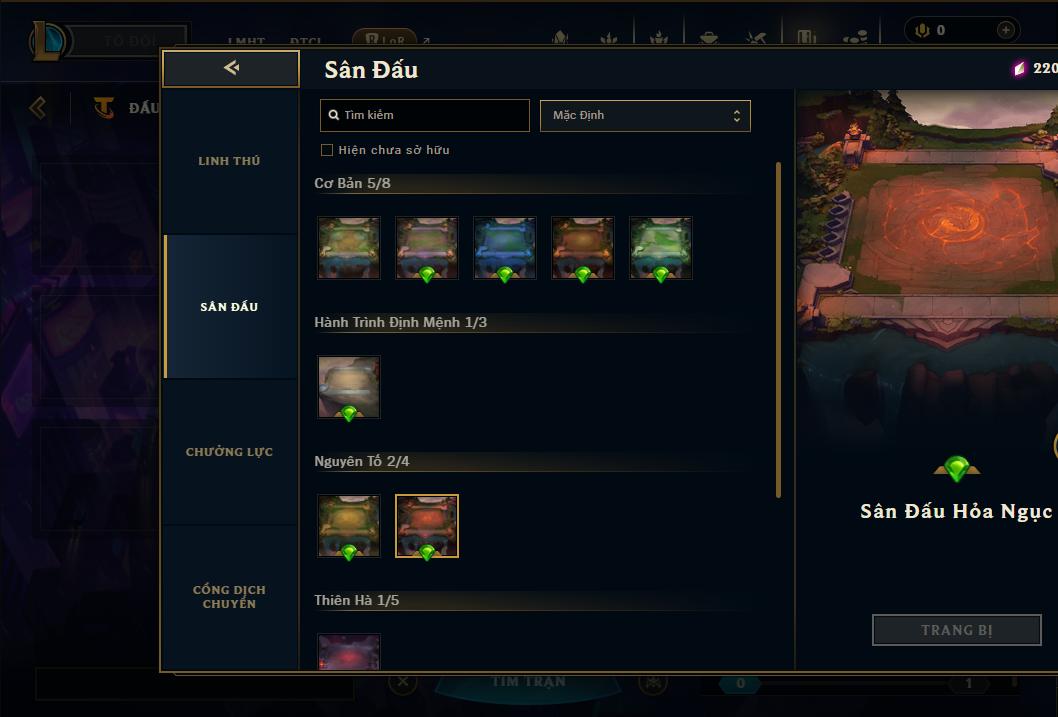Click the League of Legends logo icon
The height and width of the screenshot is (717, 1058).
49,40
